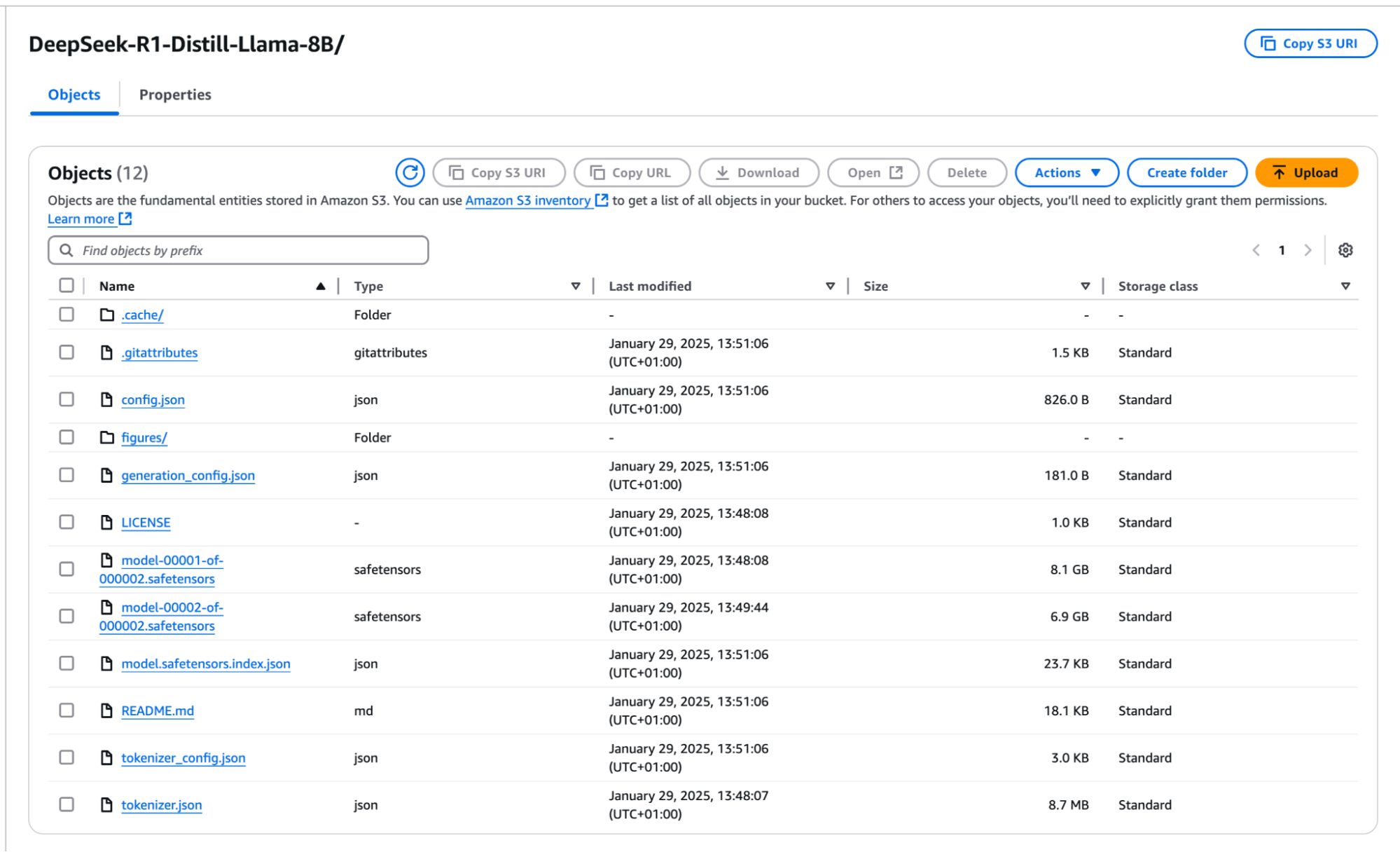Screen dimensions: 1400x852
Task: Open the Amazon S3 inventory link
Action: click(x=528, y=200)
